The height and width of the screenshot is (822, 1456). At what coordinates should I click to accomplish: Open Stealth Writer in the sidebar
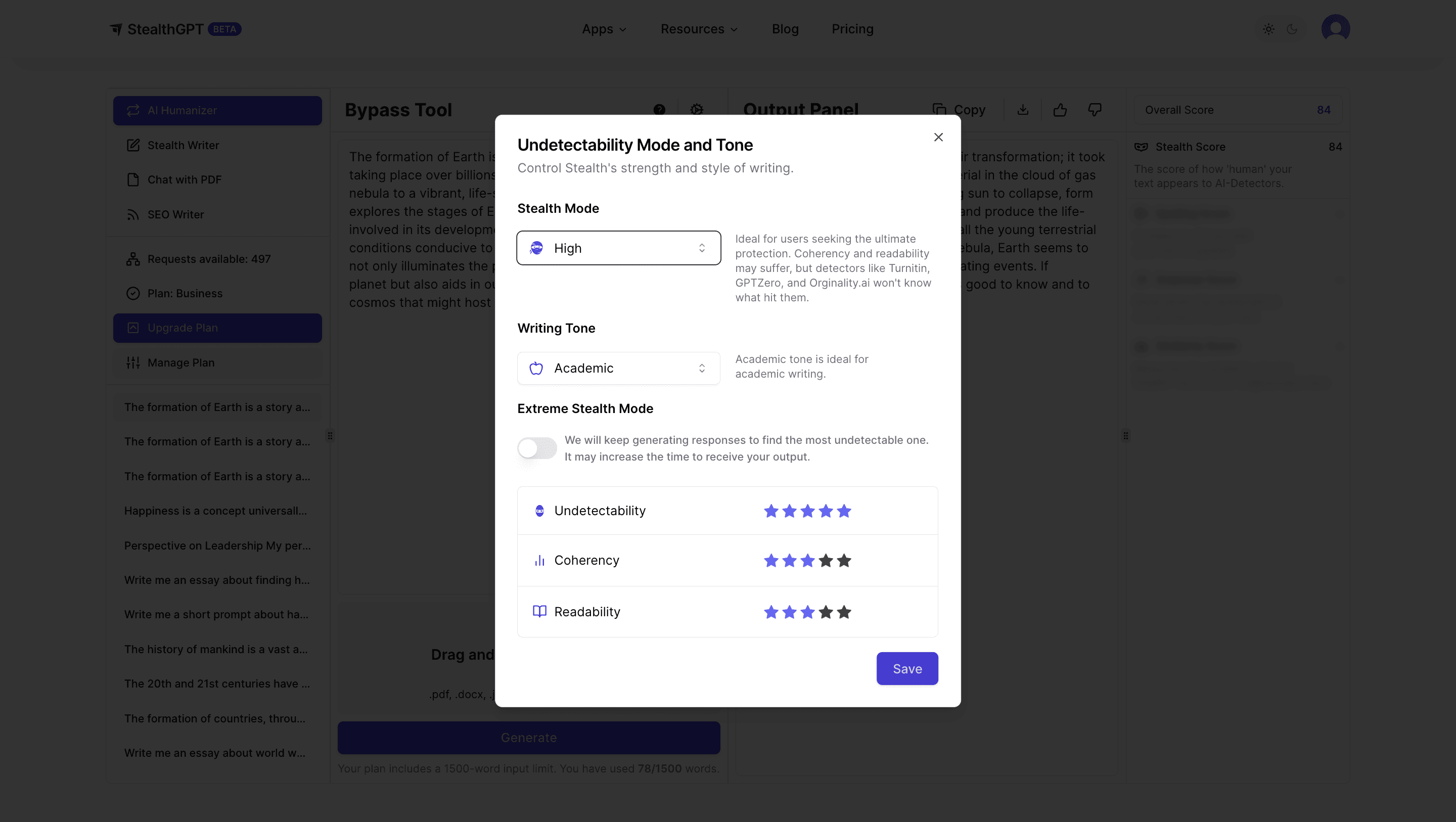click(183, 145)
